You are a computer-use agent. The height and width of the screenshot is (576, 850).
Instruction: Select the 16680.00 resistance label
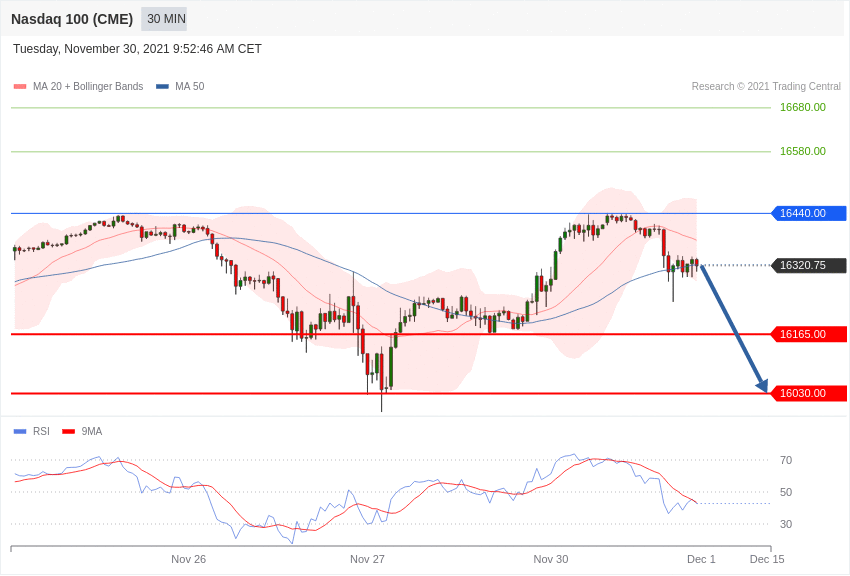coord(802,107)
